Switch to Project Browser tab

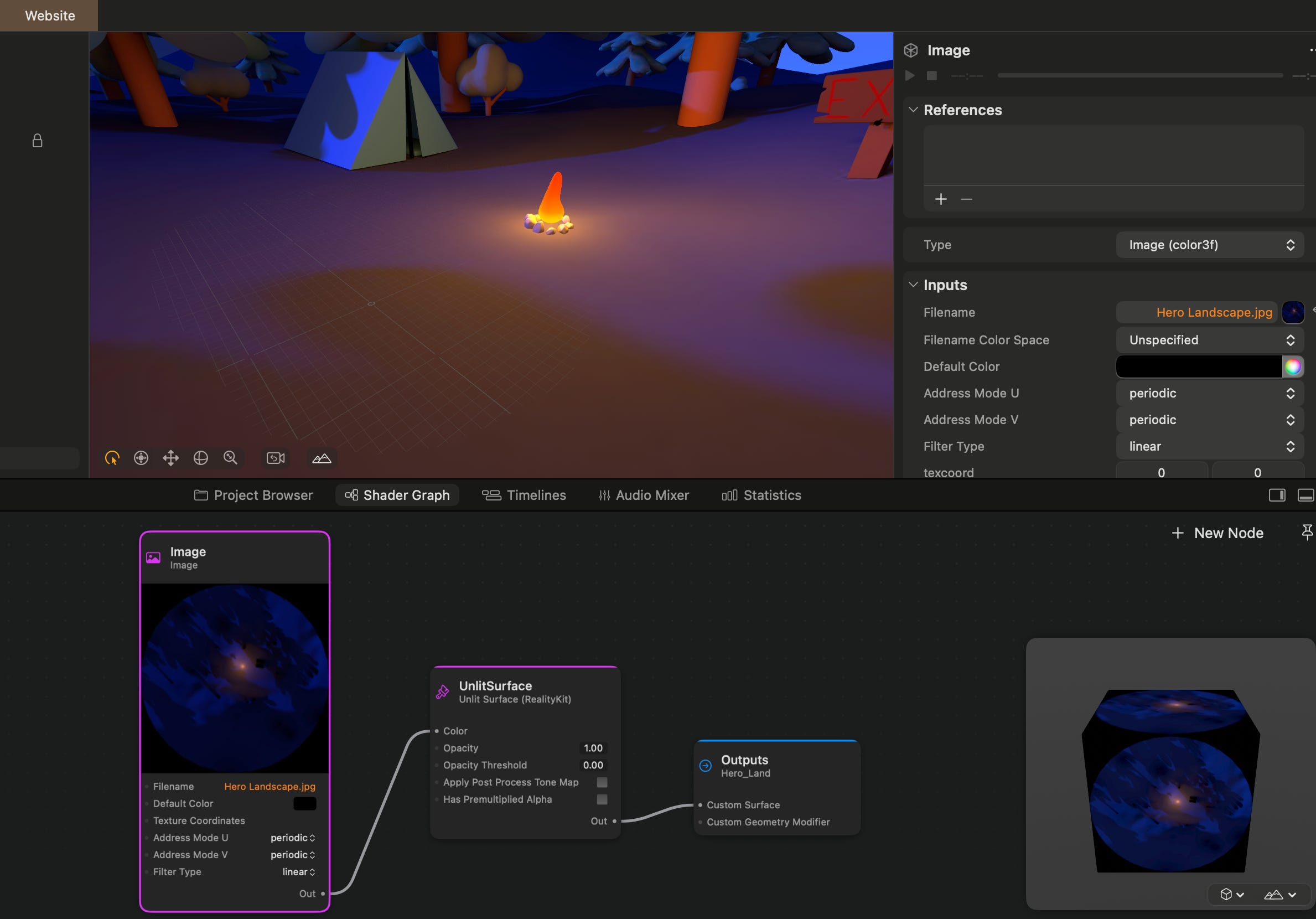click(x=253, y=495)
